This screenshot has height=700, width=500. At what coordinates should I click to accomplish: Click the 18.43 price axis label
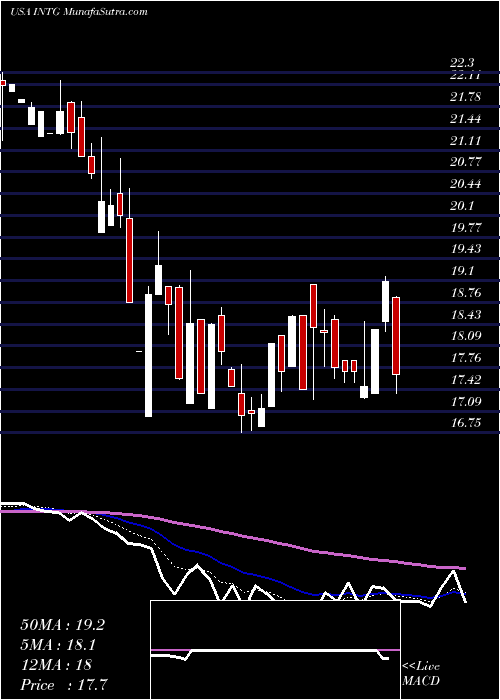pyautogui.click(x=466, y=315)
